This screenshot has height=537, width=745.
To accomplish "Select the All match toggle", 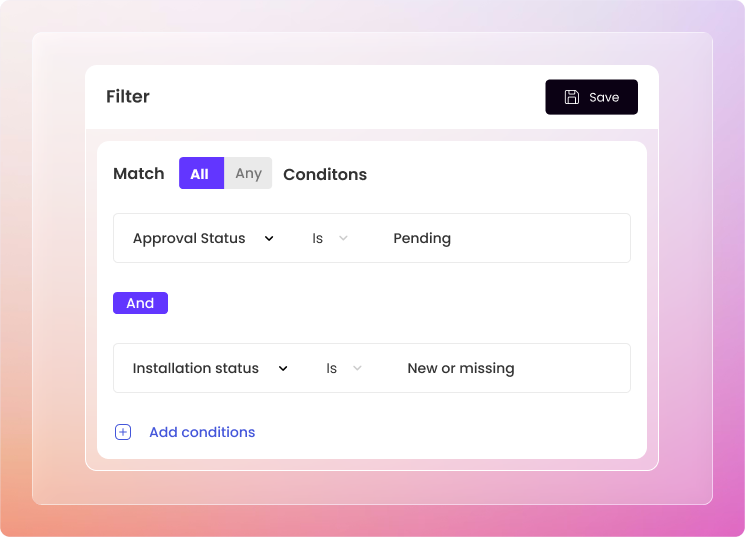I will (200, 174).
